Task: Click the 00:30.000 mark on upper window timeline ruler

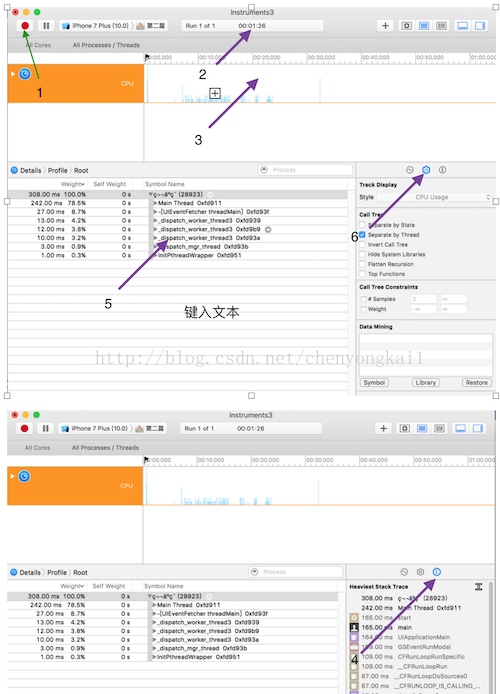Action: coord(321,58)
